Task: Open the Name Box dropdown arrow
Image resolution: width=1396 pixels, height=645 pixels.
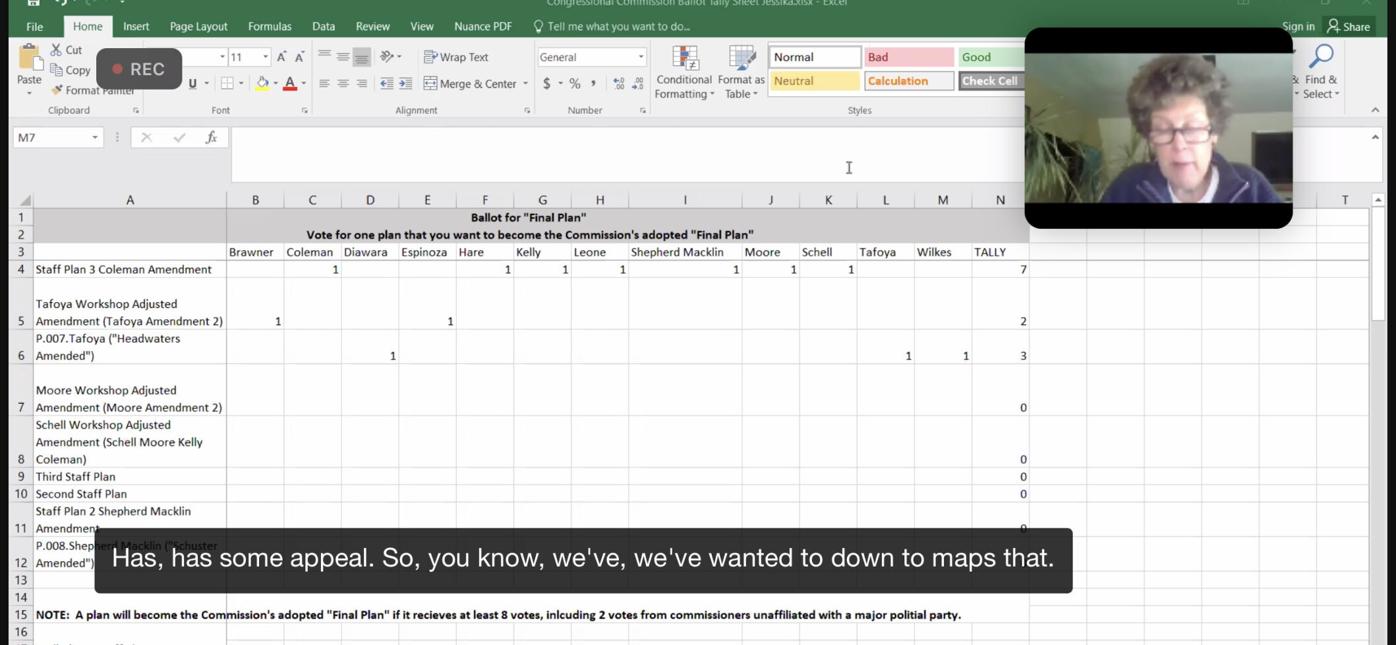Action: [95, 138]
